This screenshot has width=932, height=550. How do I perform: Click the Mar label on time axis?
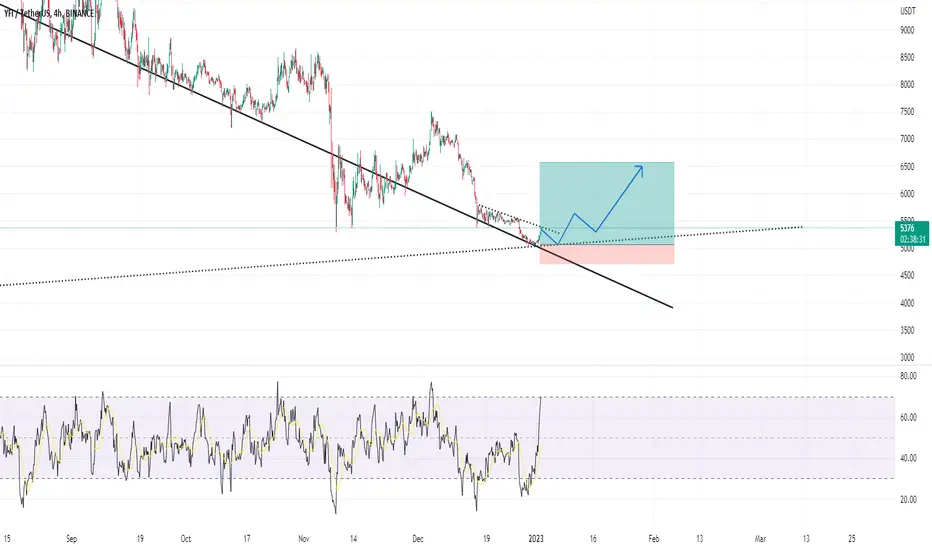click(x=760, y=539)
